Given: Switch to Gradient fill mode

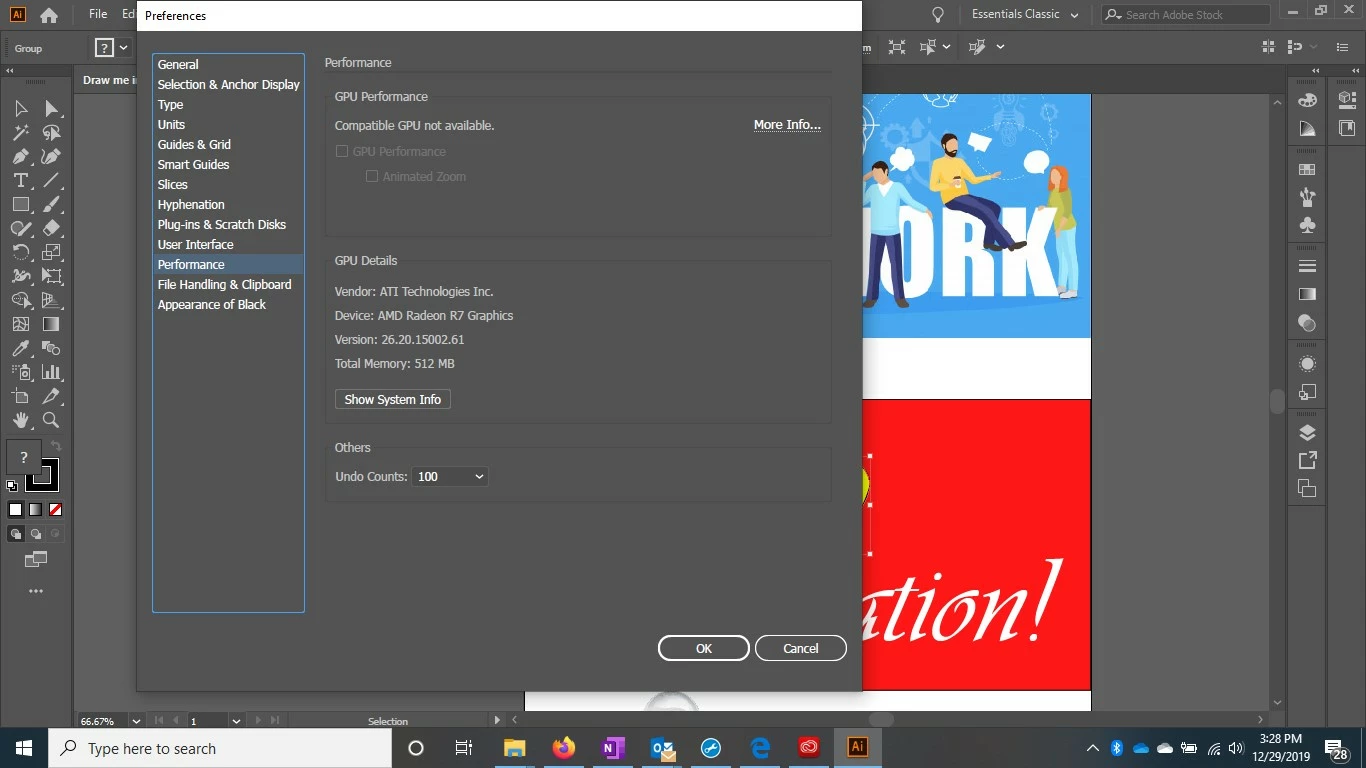Looking at the screenshot, I should pos(36,510).
